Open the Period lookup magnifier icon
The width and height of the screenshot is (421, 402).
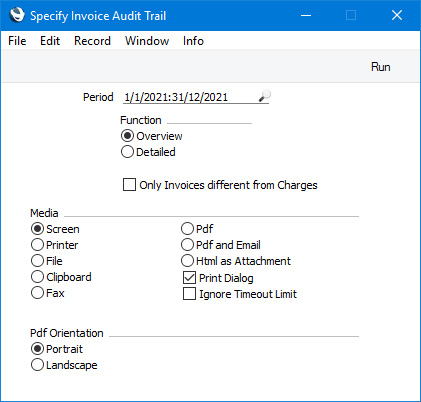tap(265, 96)
